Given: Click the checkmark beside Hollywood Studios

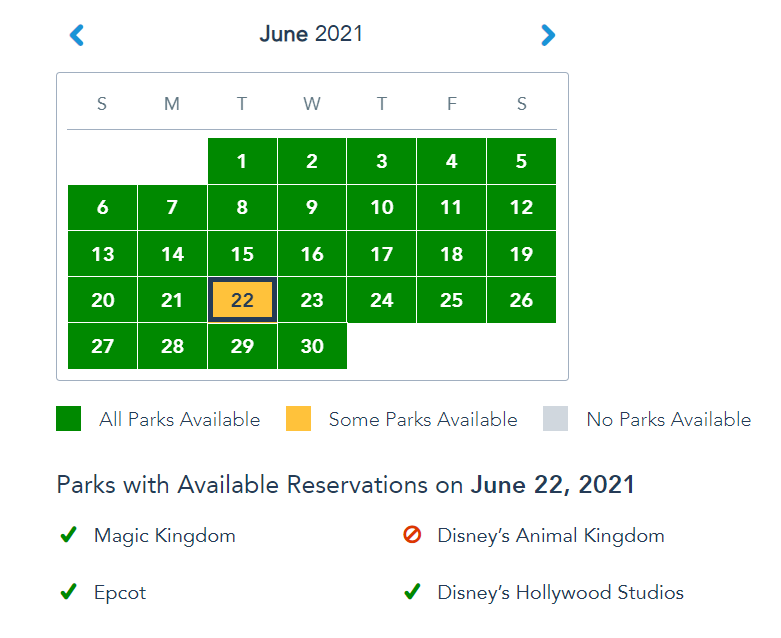Looking at the screenshot, I should coord(412,593).
